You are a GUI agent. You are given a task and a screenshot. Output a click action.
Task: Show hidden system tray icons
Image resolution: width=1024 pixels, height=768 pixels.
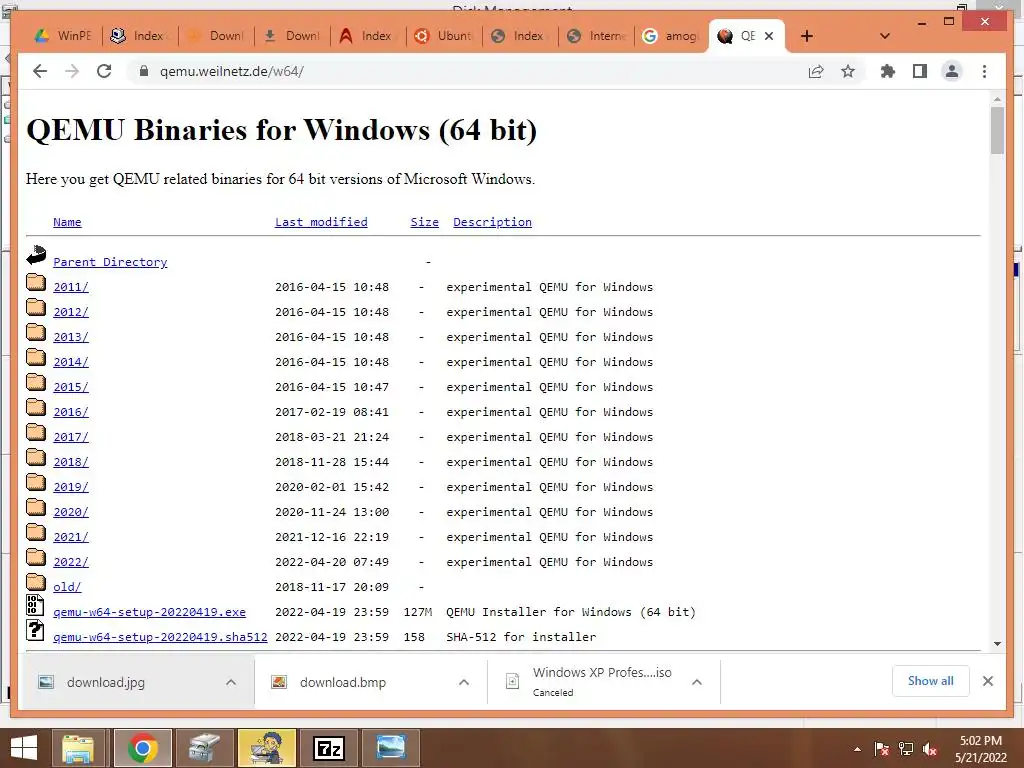point(857,749)
